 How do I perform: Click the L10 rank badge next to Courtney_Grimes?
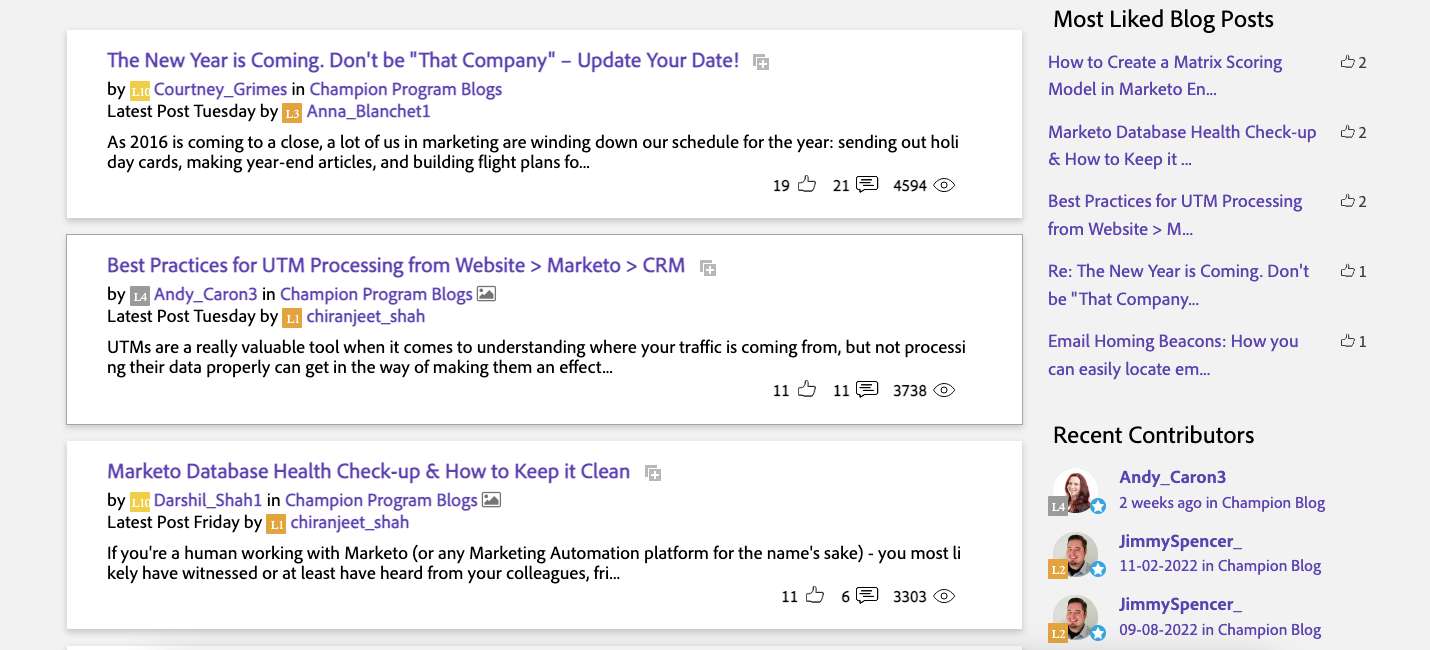139,89
